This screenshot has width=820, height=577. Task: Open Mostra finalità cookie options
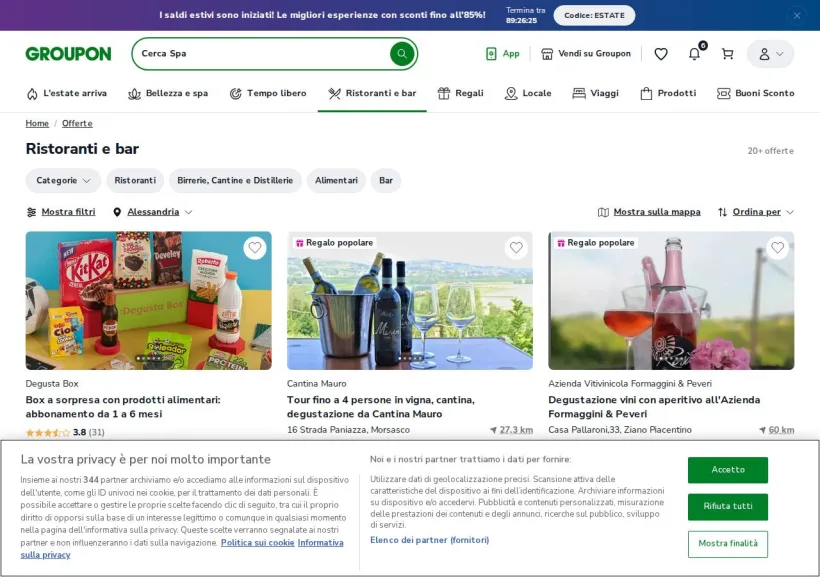click(x=727, y=544)
